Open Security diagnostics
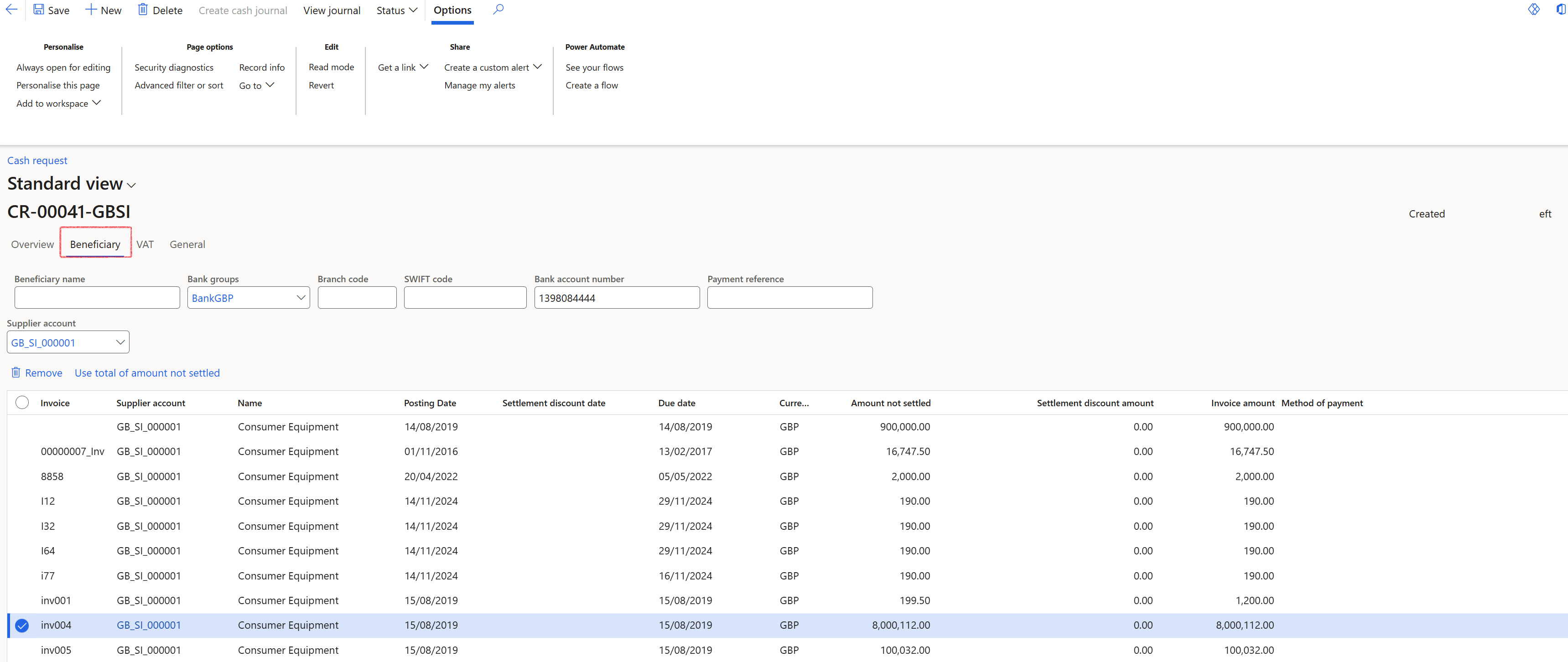This screenshot has width=1568, height=662. (x=174, y=67)
